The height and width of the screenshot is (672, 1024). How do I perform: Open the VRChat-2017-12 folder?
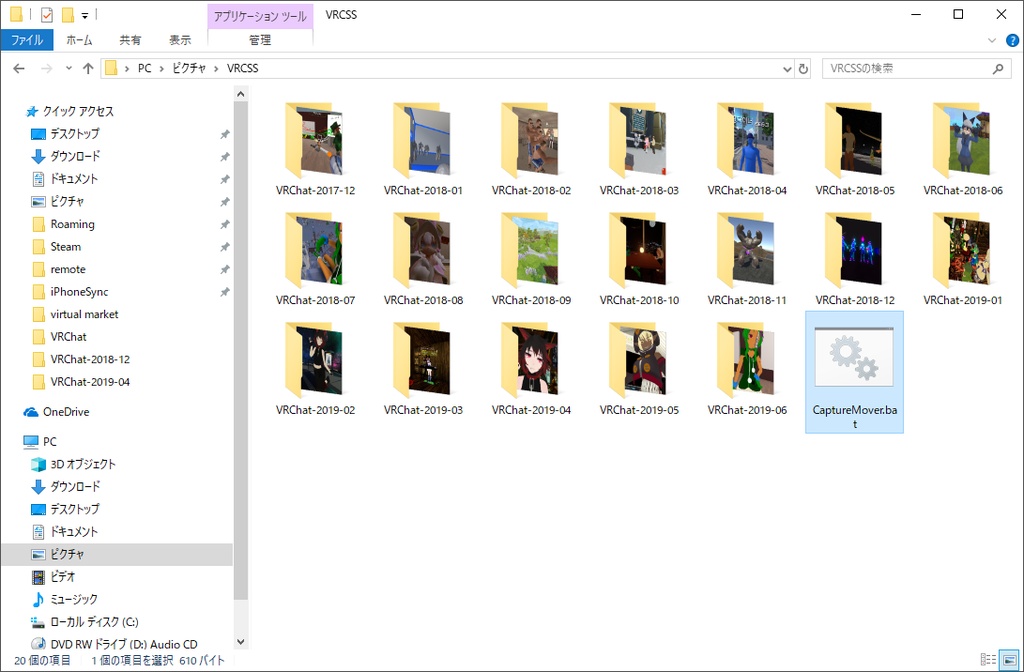[x=315, y=149]
